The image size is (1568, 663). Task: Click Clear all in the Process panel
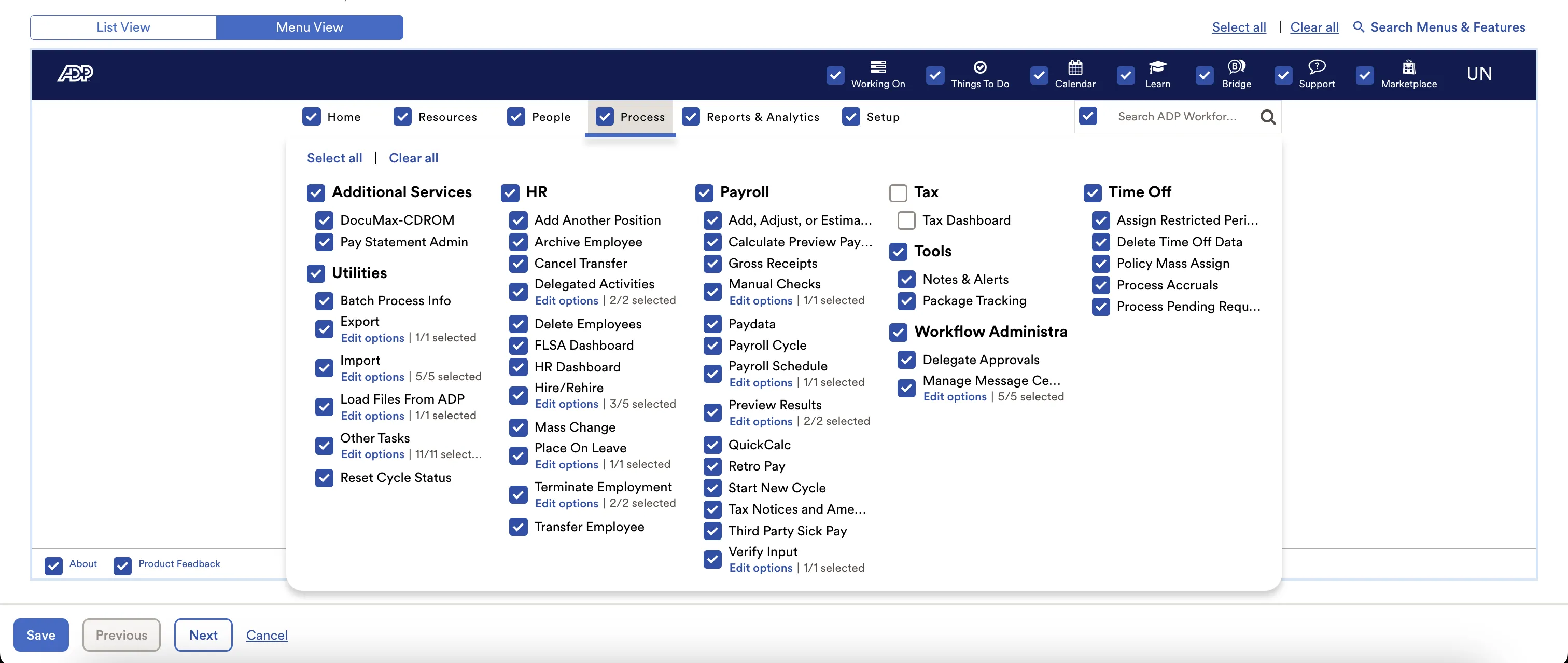(413, 158)
